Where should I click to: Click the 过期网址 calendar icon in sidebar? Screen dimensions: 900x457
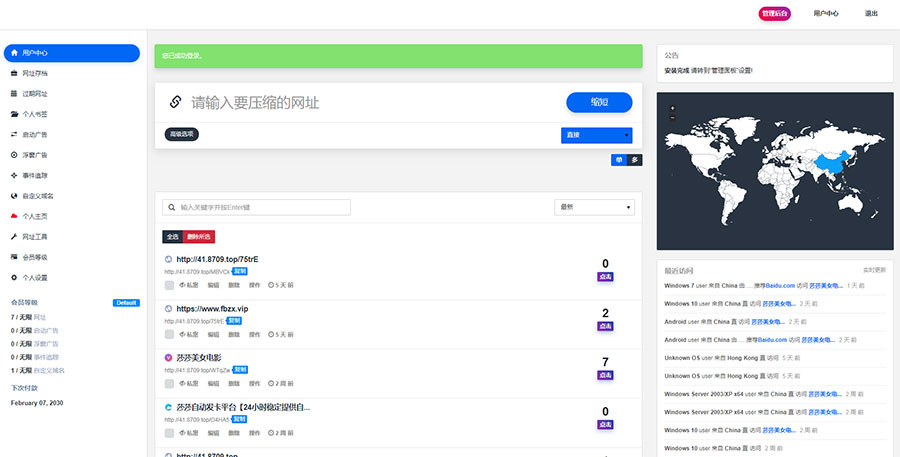click(x=14, y=94)
